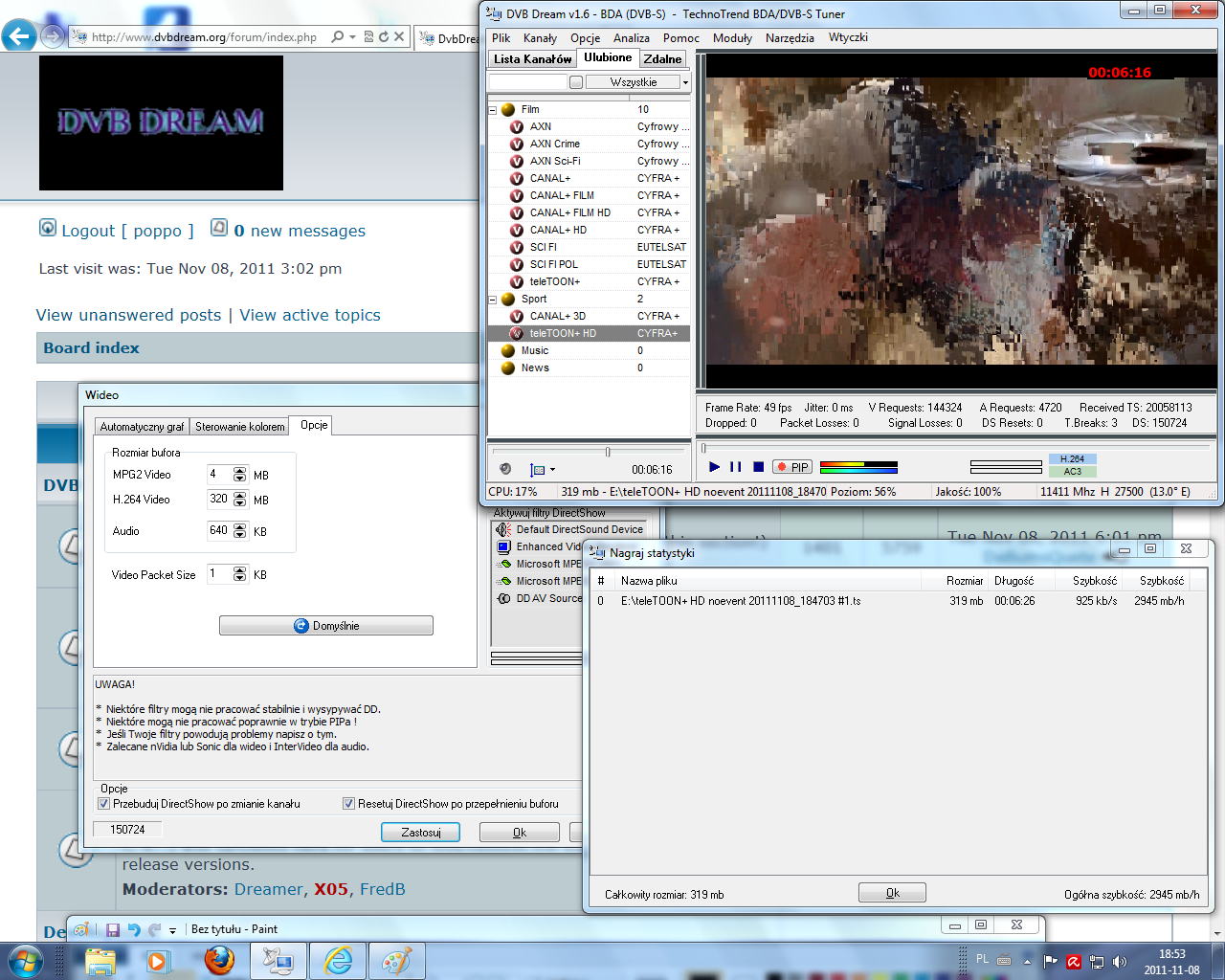Switch to Sterowanie kolorem tab
Viewport: 1225px width, 980px height.
coord(240,427)
